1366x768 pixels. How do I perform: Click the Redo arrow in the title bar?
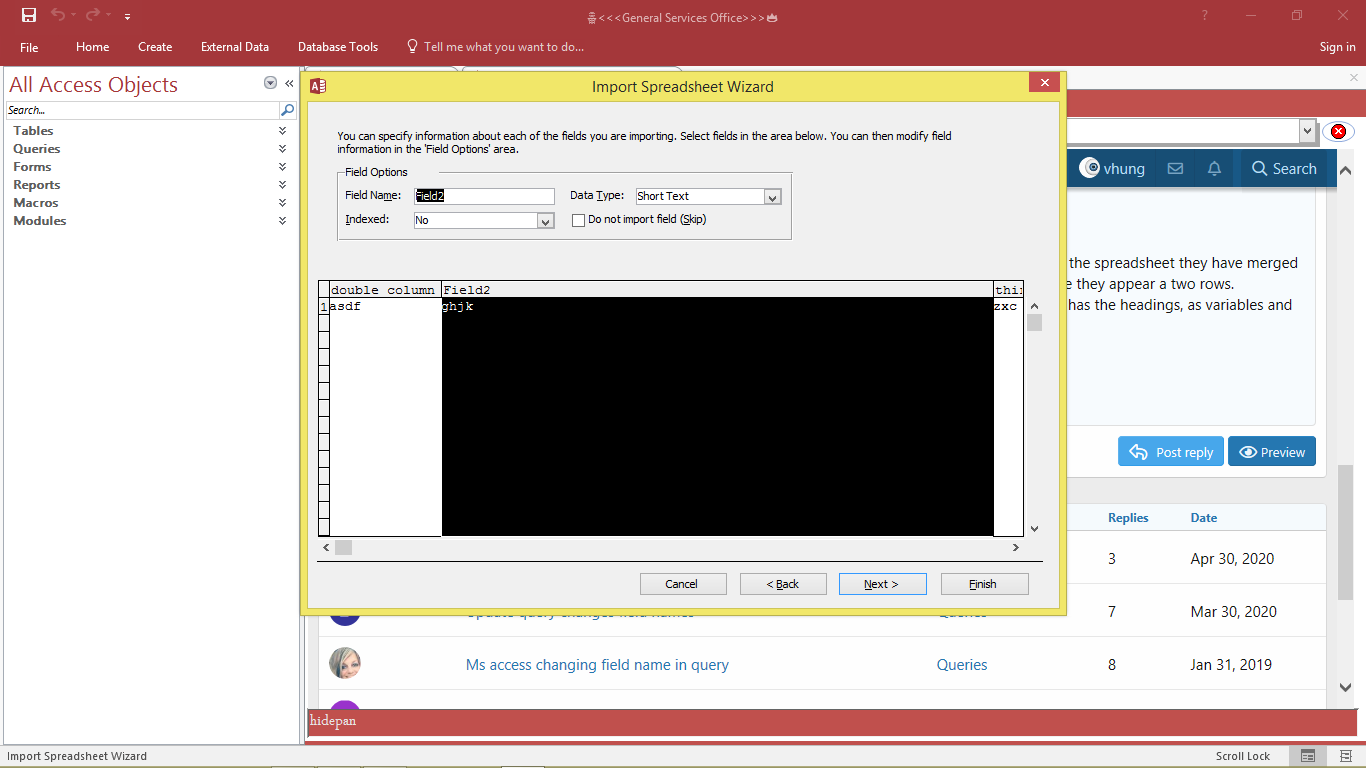(93, 16)
